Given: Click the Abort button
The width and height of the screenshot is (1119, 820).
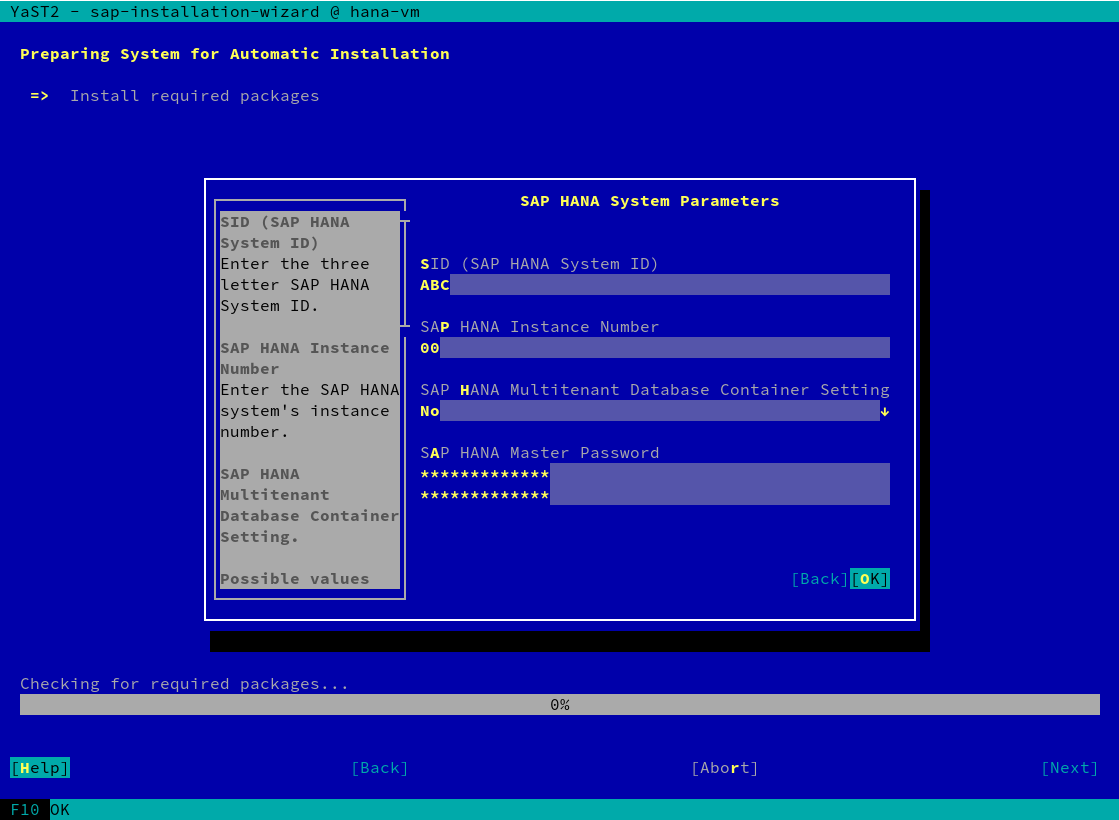Looking at the screenshot, I should 724,767.
